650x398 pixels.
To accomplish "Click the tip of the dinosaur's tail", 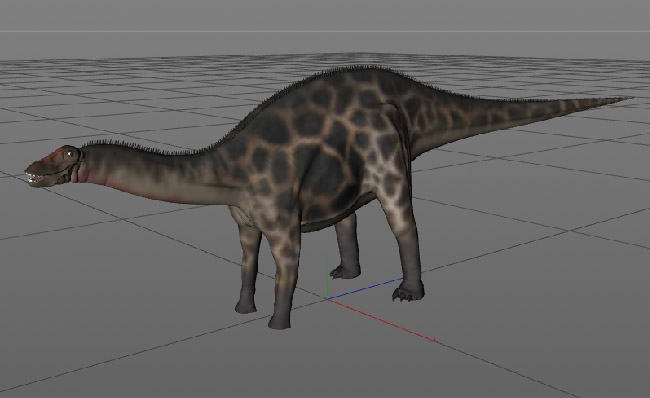I will point(627,99).
